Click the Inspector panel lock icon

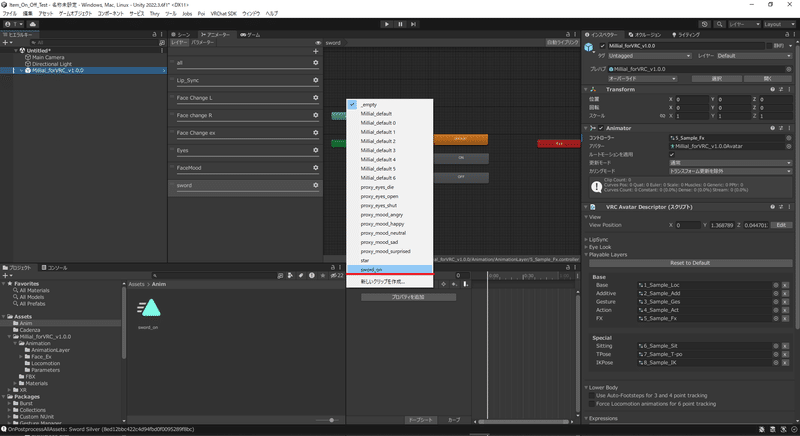coord(787,34)
